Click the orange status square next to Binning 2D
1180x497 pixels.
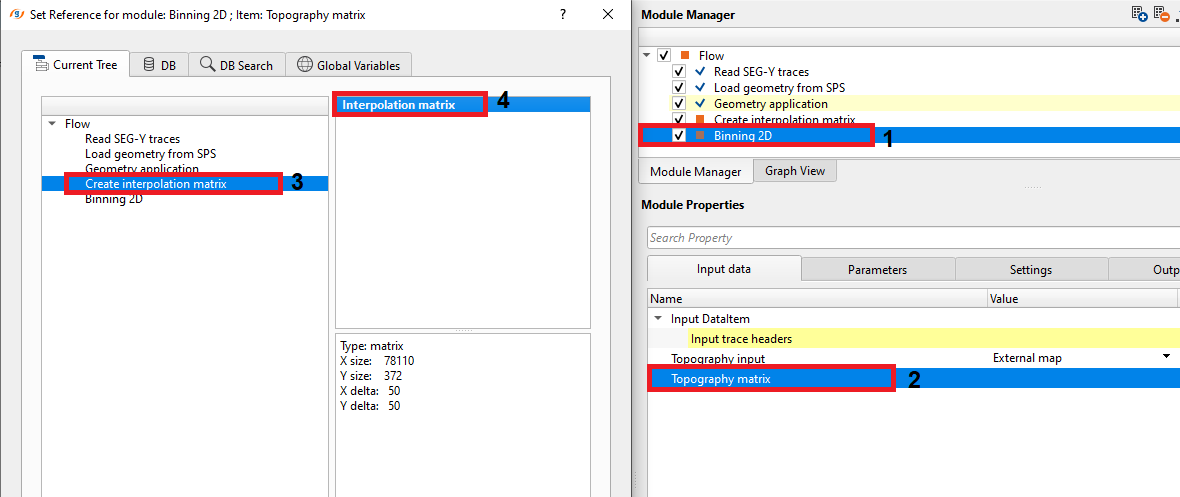(700, 135)
